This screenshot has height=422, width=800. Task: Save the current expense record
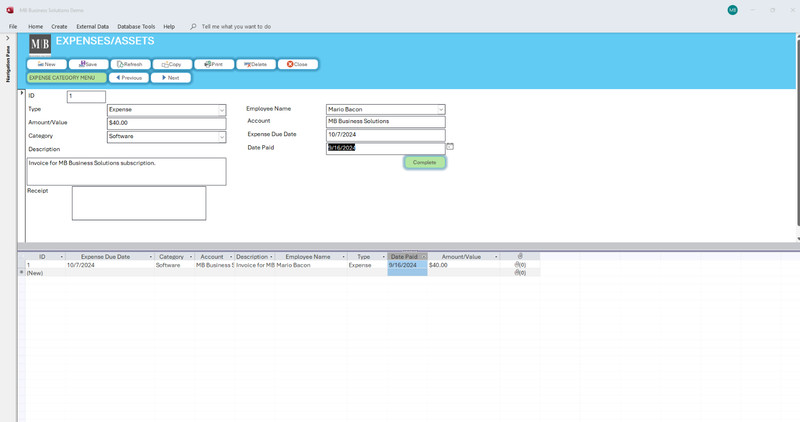pos(88,64)
